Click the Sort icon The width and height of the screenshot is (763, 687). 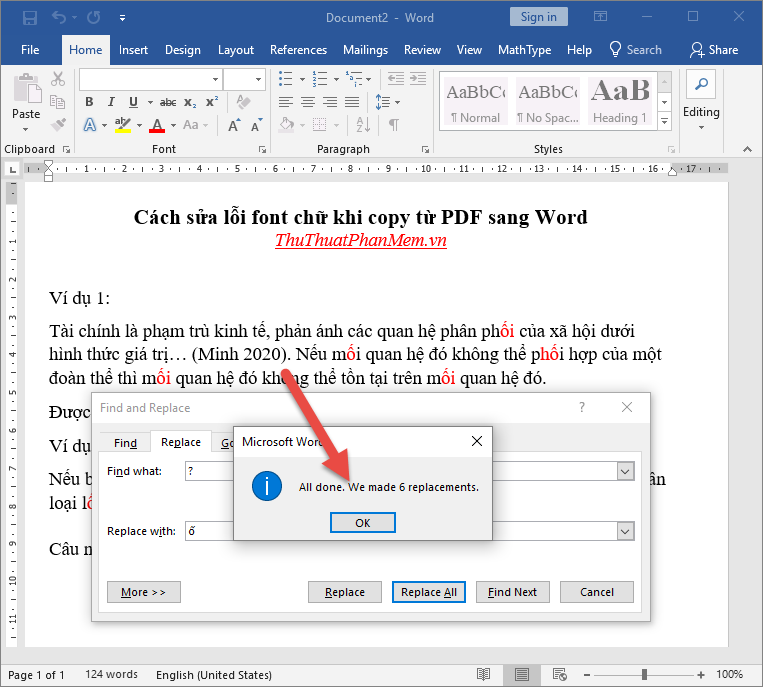click(x=363, y=125)
